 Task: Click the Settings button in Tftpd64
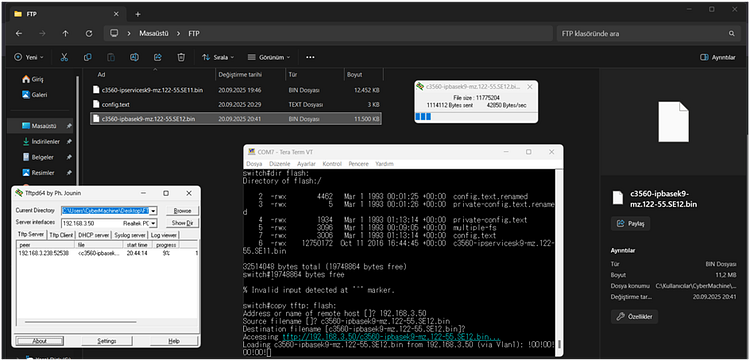(107, 341)
